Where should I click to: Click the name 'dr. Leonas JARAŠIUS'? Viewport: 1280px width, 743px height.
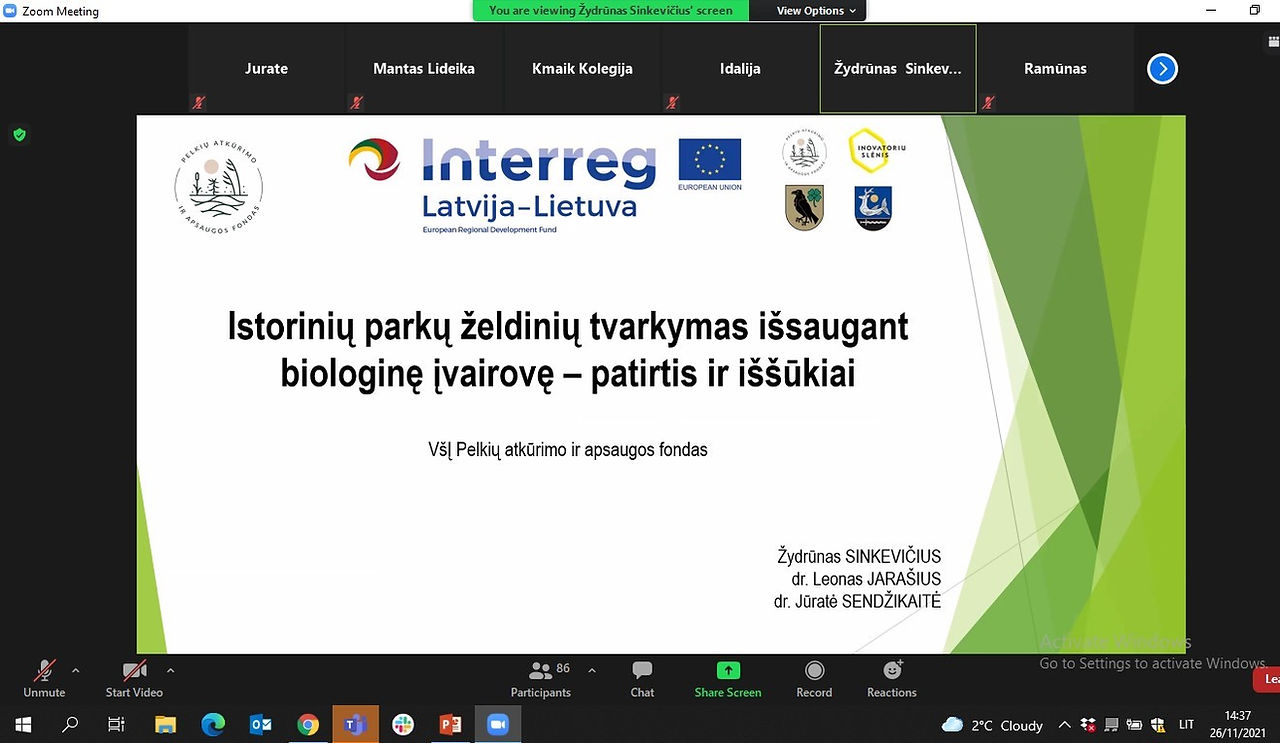(866, 579)
